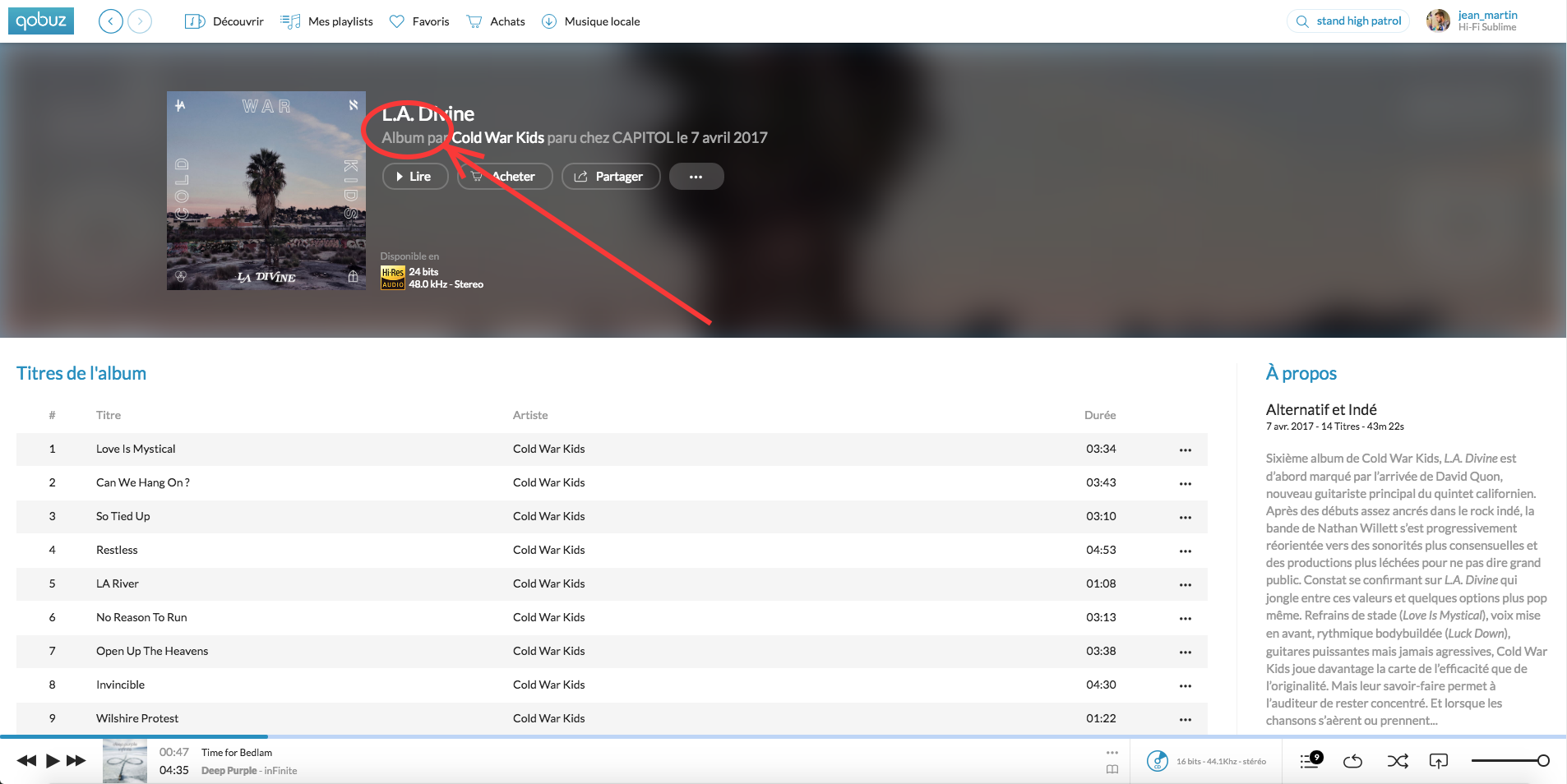Open album more options ellipsis button
This screenshot has height=784, width=1567.
click(x=696, y=177)
